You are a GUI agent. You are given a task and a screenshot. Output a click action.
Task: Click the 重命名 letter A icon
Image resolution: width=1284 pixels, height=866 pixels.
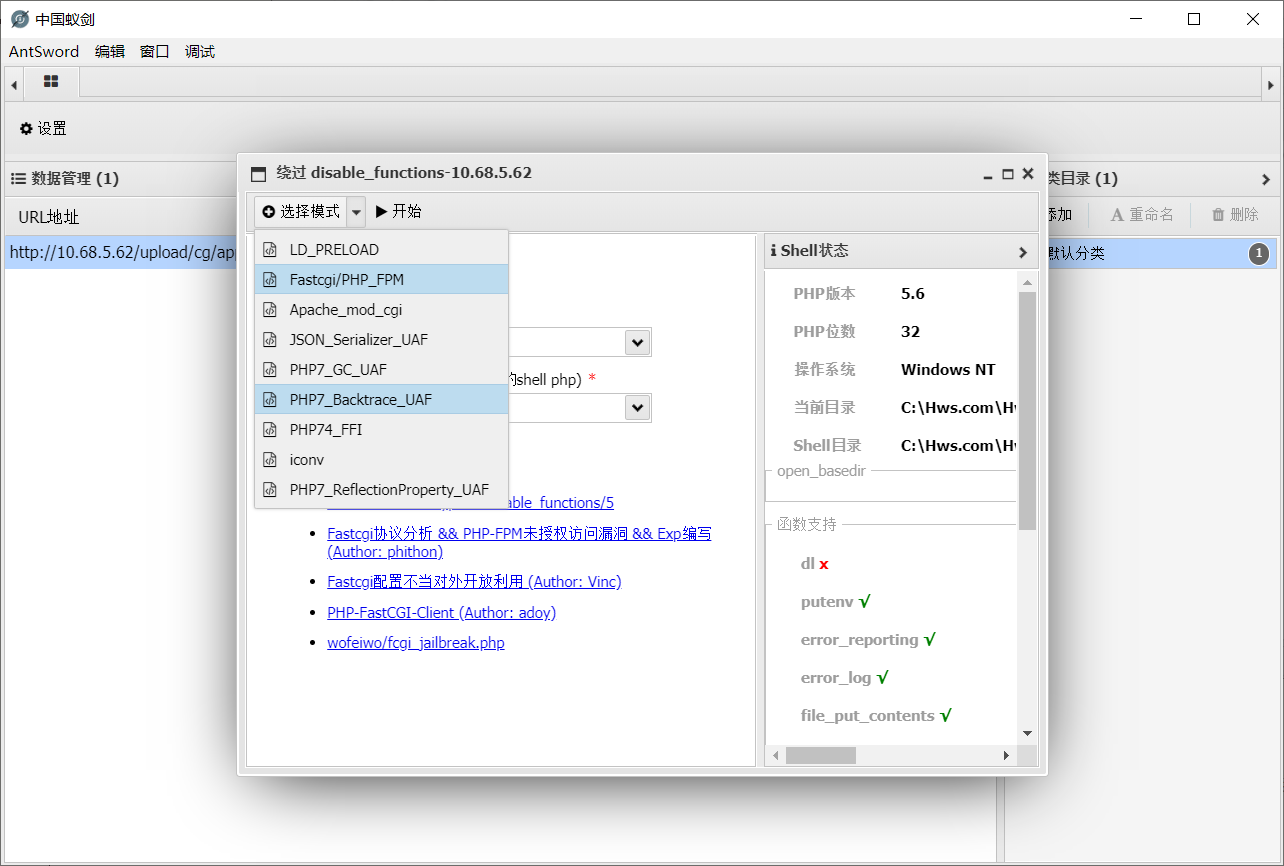pyautogui.click(x=1118, y=215)
